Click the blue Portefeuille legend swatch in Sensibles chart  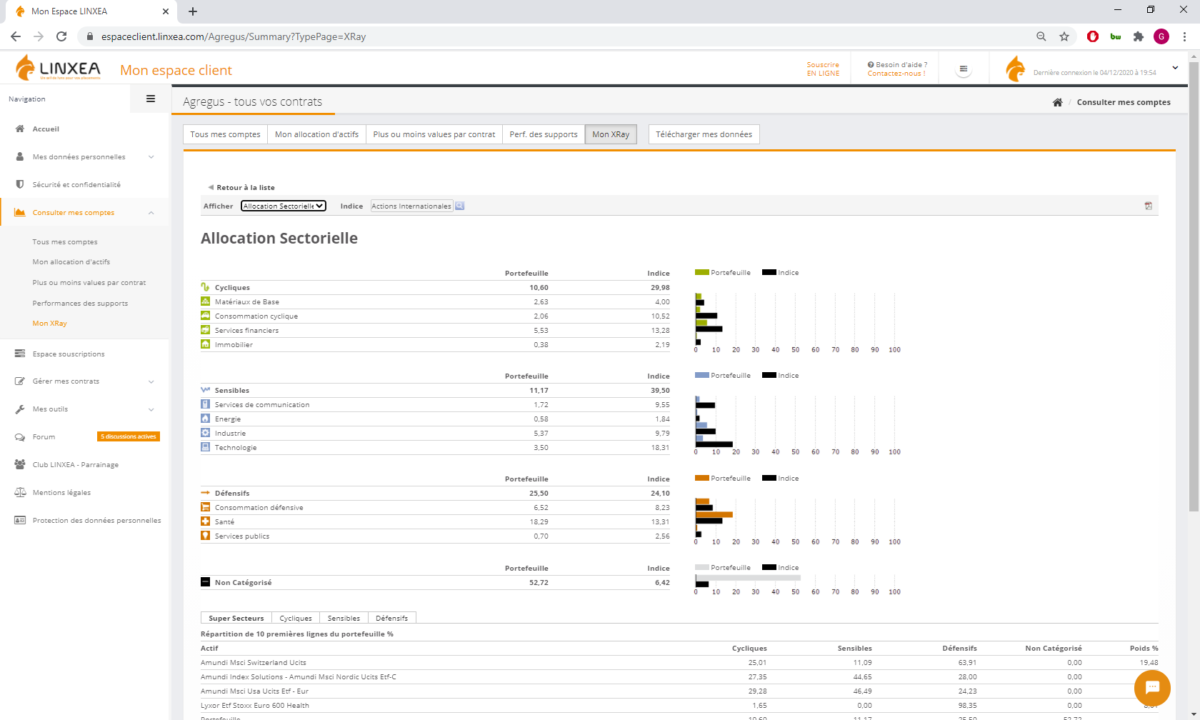pos(702,375)
